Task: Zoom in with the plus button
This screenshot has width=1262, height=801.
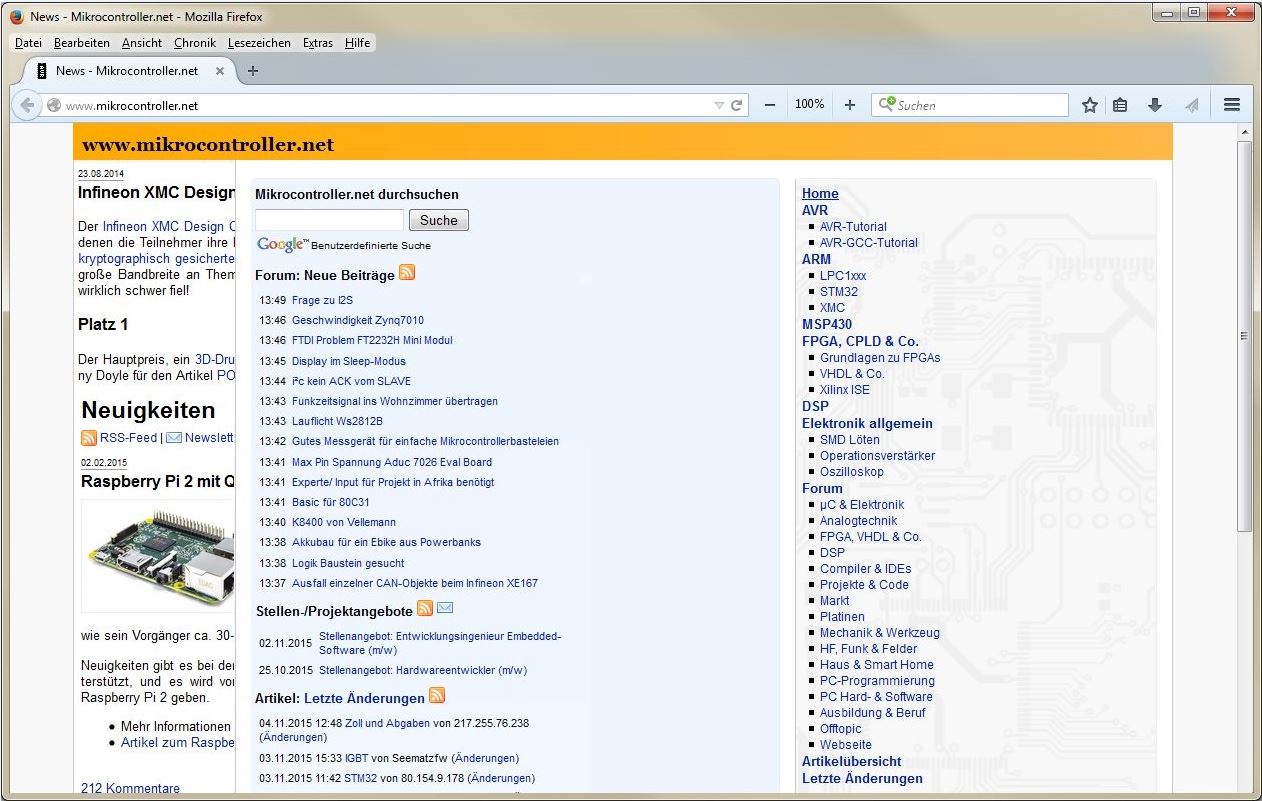Action: (x=850, y=105)
